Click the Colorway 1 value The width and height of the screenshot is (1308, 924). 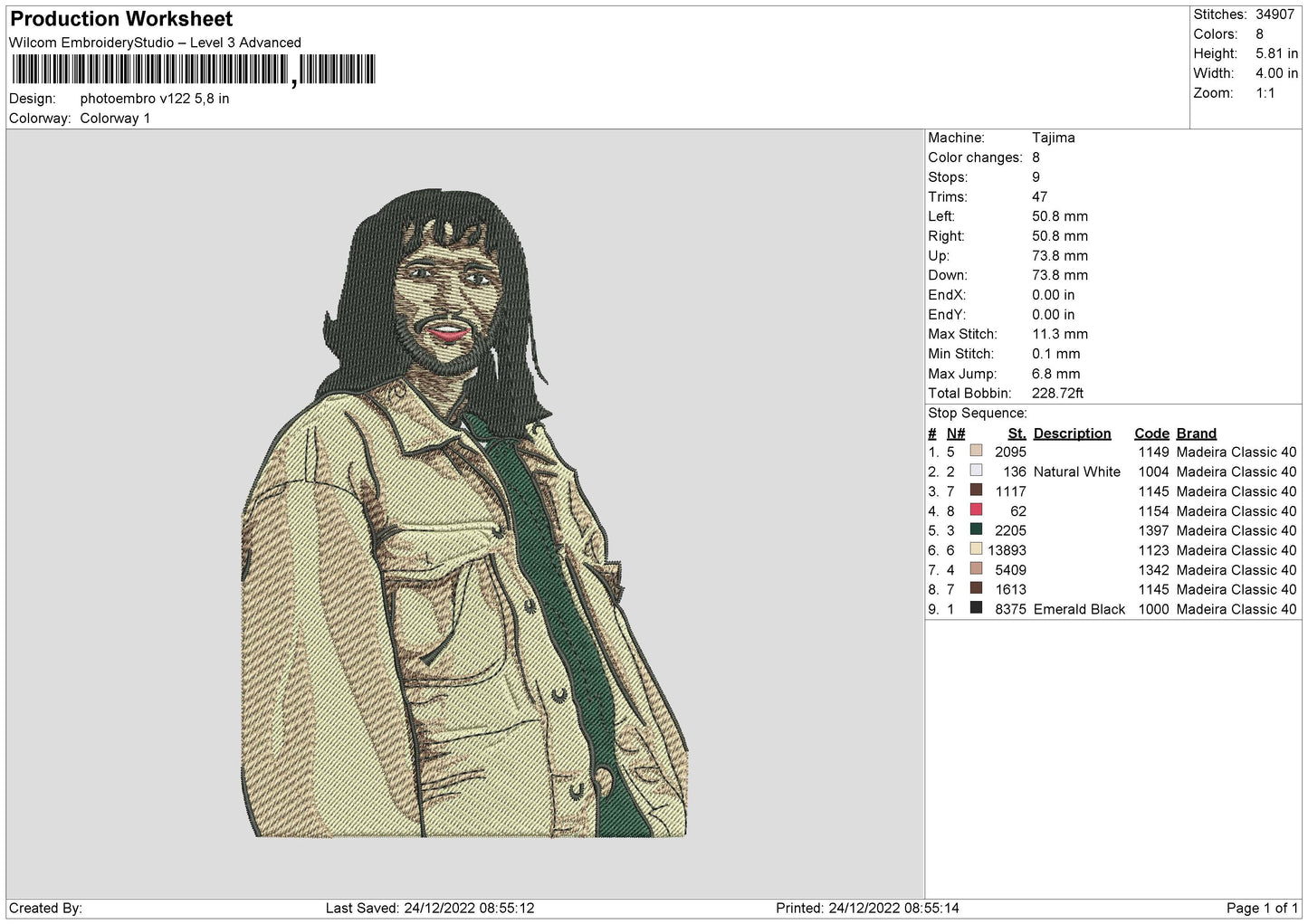click(x=115, y=119)
